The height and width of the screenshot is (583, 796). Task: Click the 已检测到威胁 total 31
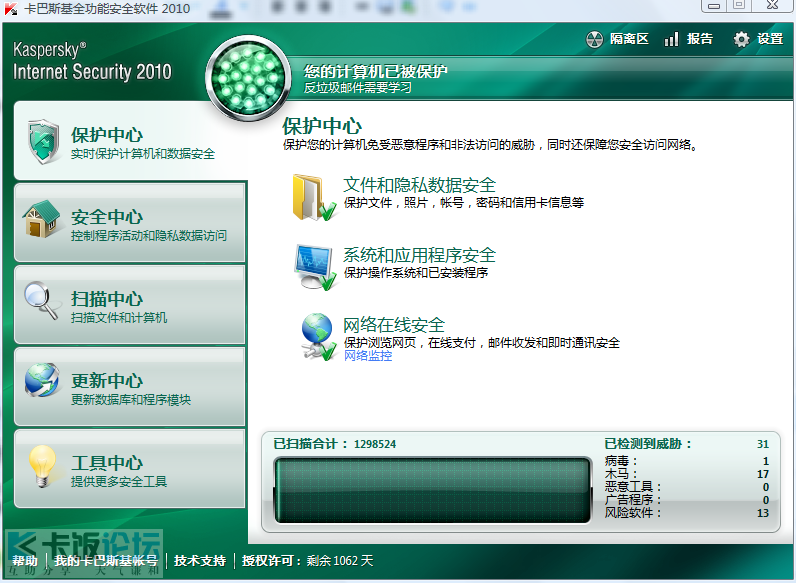pyautogui.click(x=762, y=444)
